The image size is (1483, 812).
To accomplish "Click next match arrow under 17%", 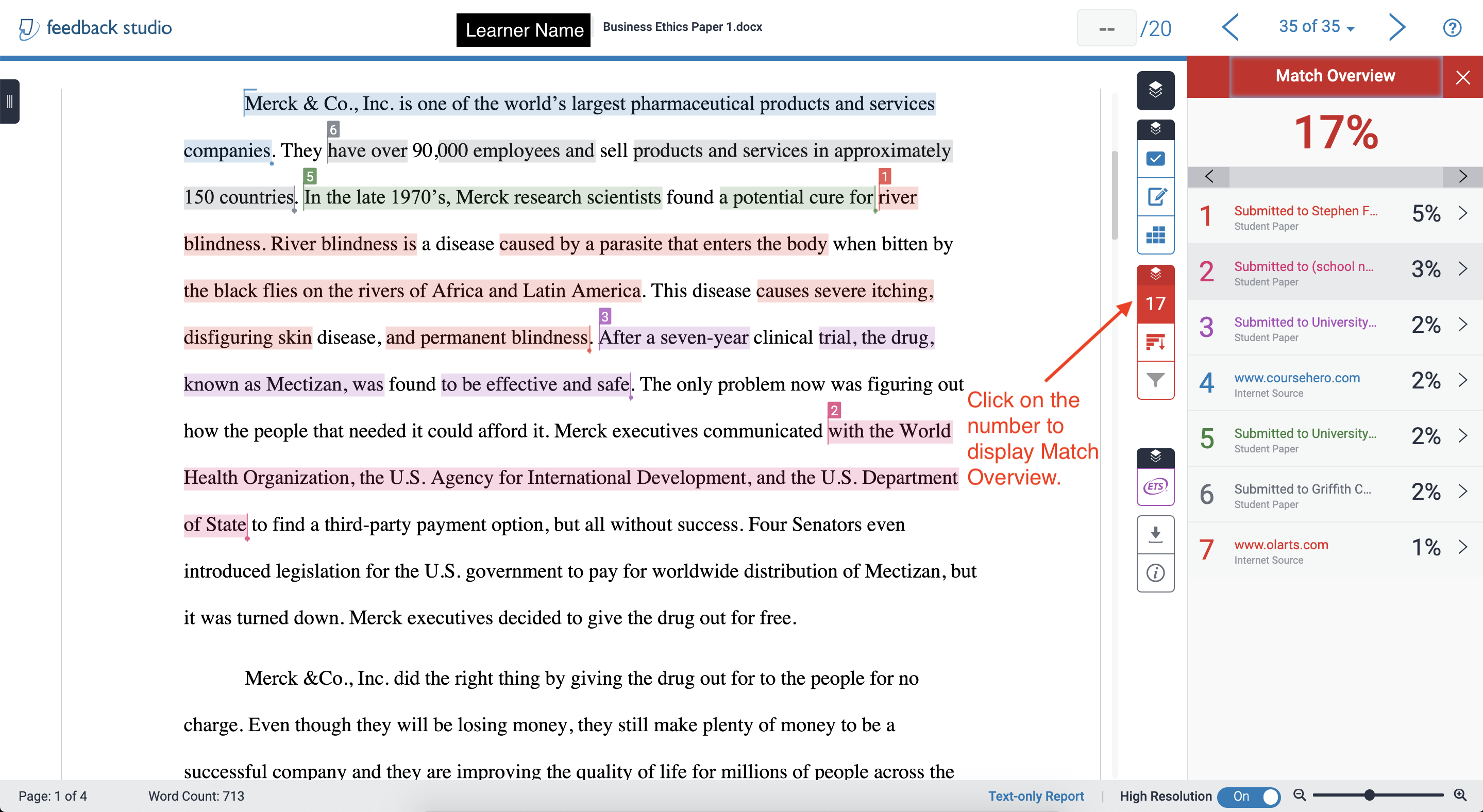I will tap(1462, 177).
